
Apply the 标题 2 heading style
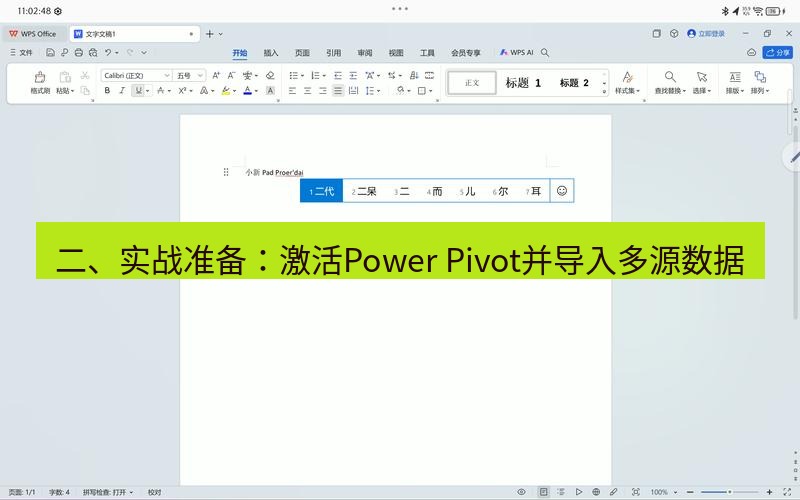pos(574,83)
